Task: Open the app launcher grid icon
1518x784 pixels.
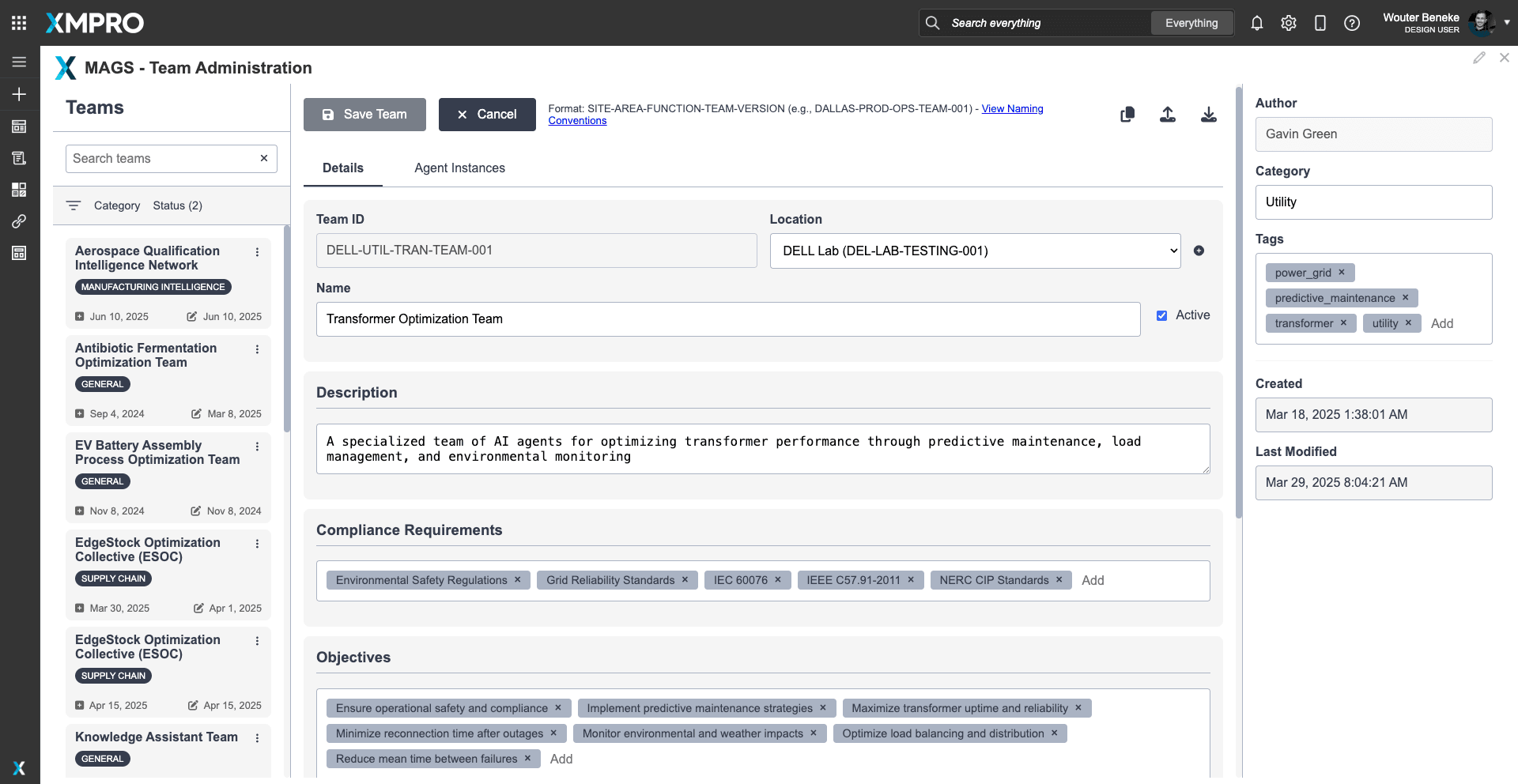Action: pyautogui.click(x=19, y=23)
